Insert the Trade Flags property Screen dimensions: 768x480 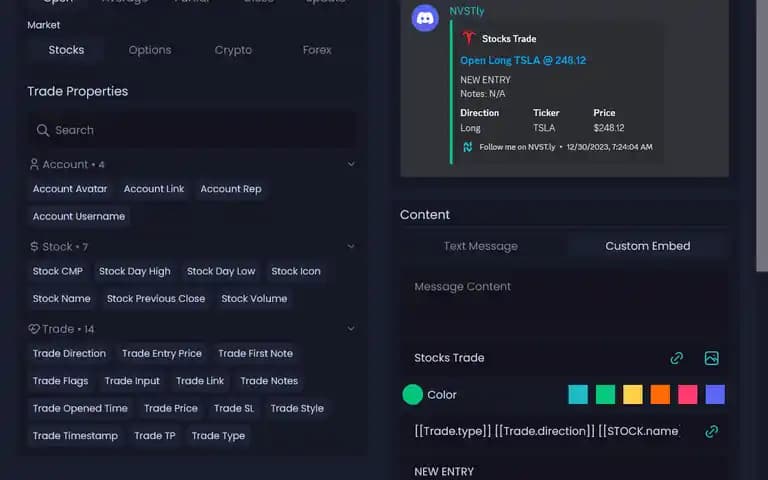coord(60,381)
